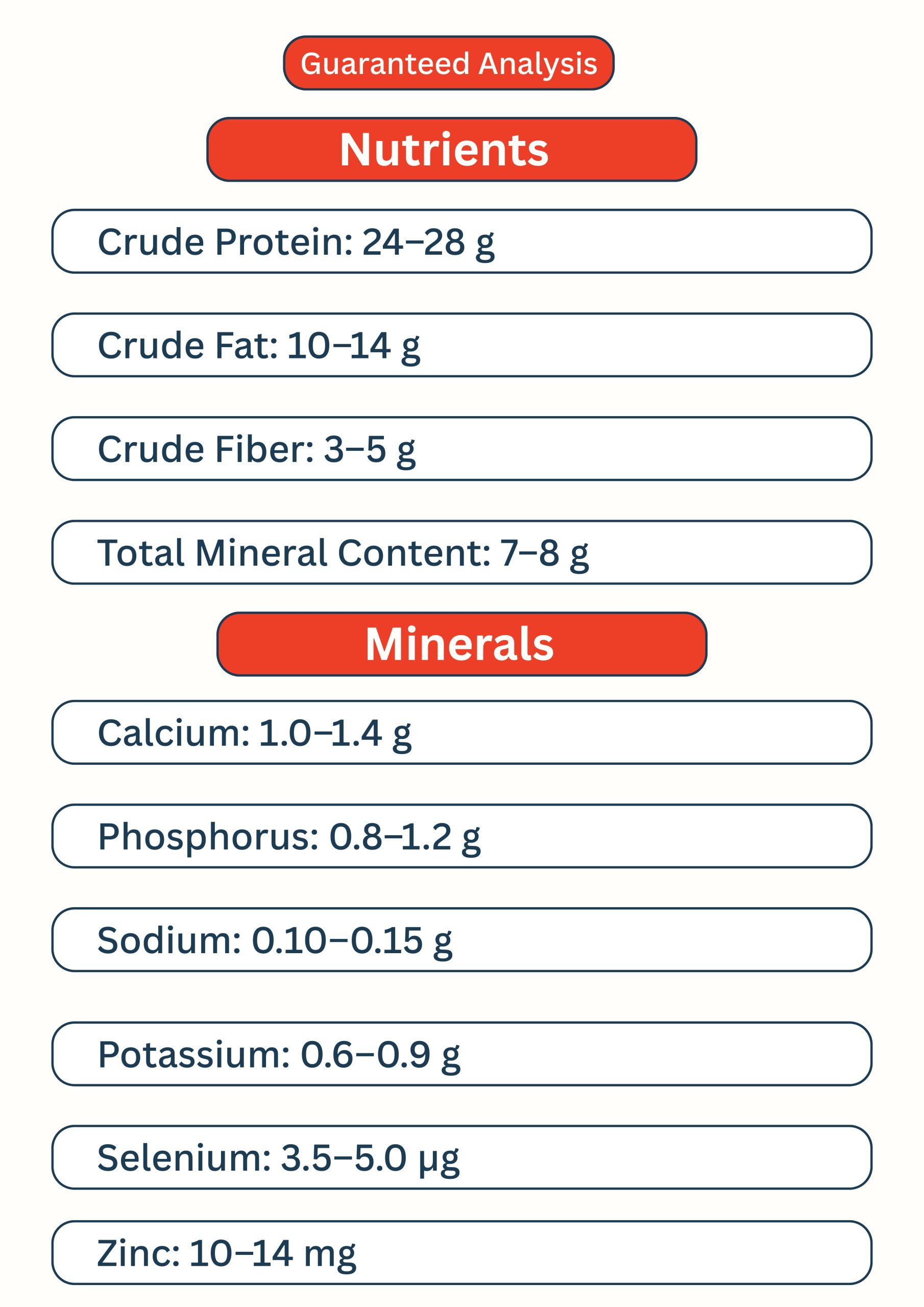Screen dimensions: 924x1307
Task: Select the Nutrients section header
Action: 451,150
